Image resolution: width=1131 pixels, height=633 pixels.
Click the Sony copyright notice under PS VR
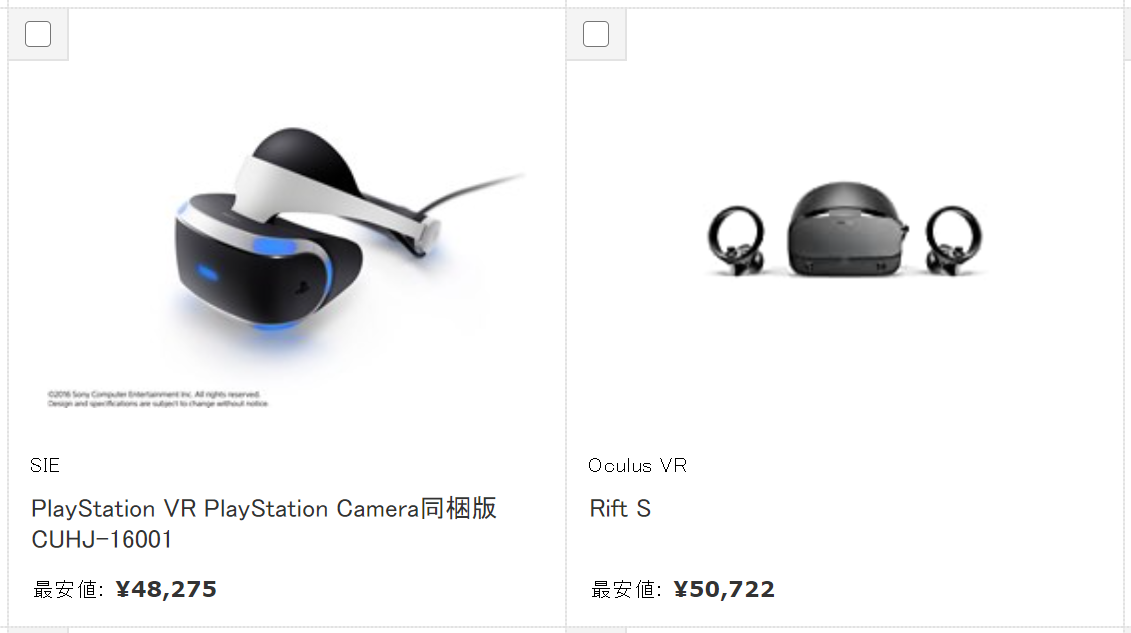(x=158, y=399)
